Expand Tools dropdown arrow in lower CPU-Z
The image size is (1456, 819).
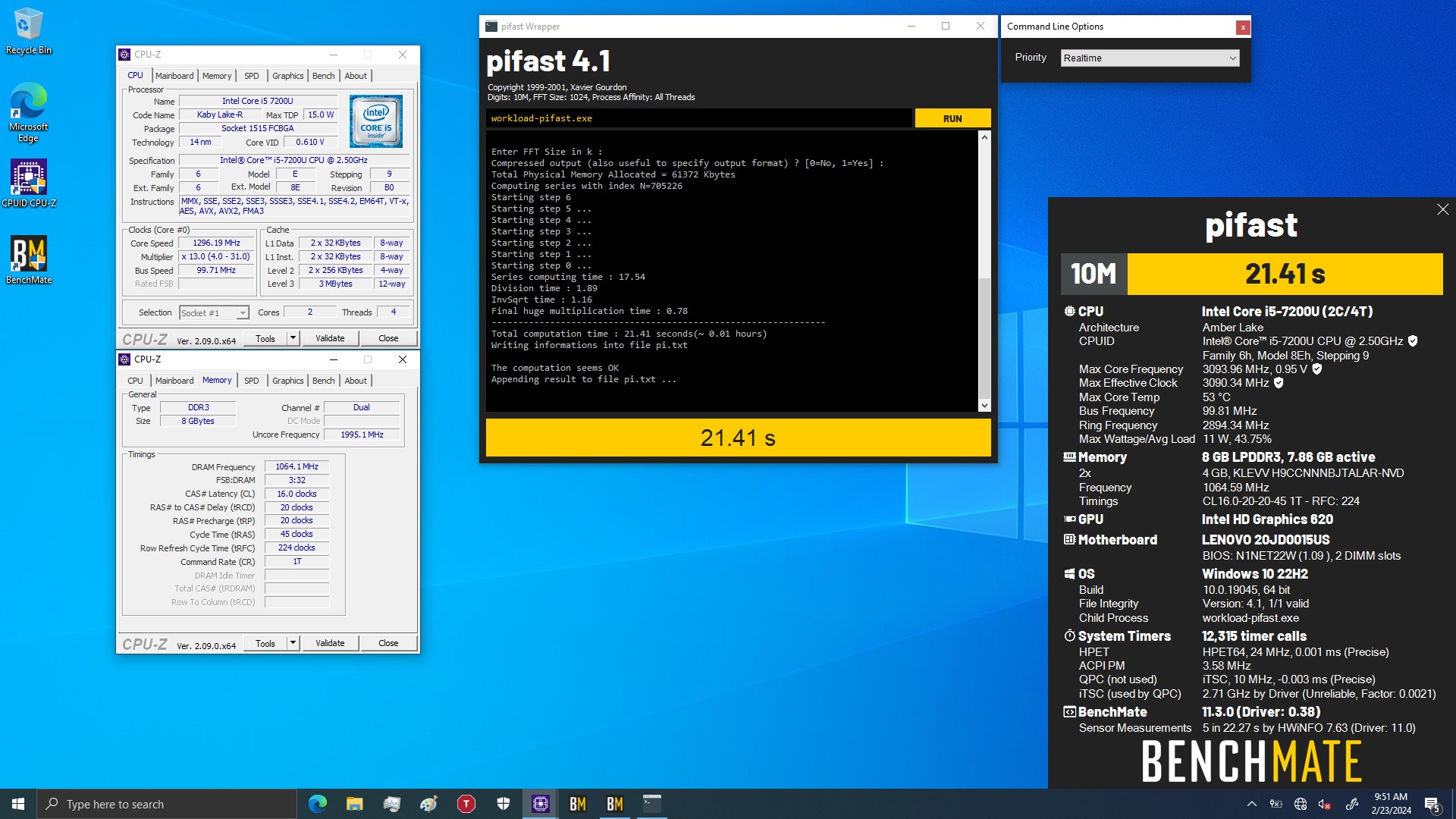point(293,643)
